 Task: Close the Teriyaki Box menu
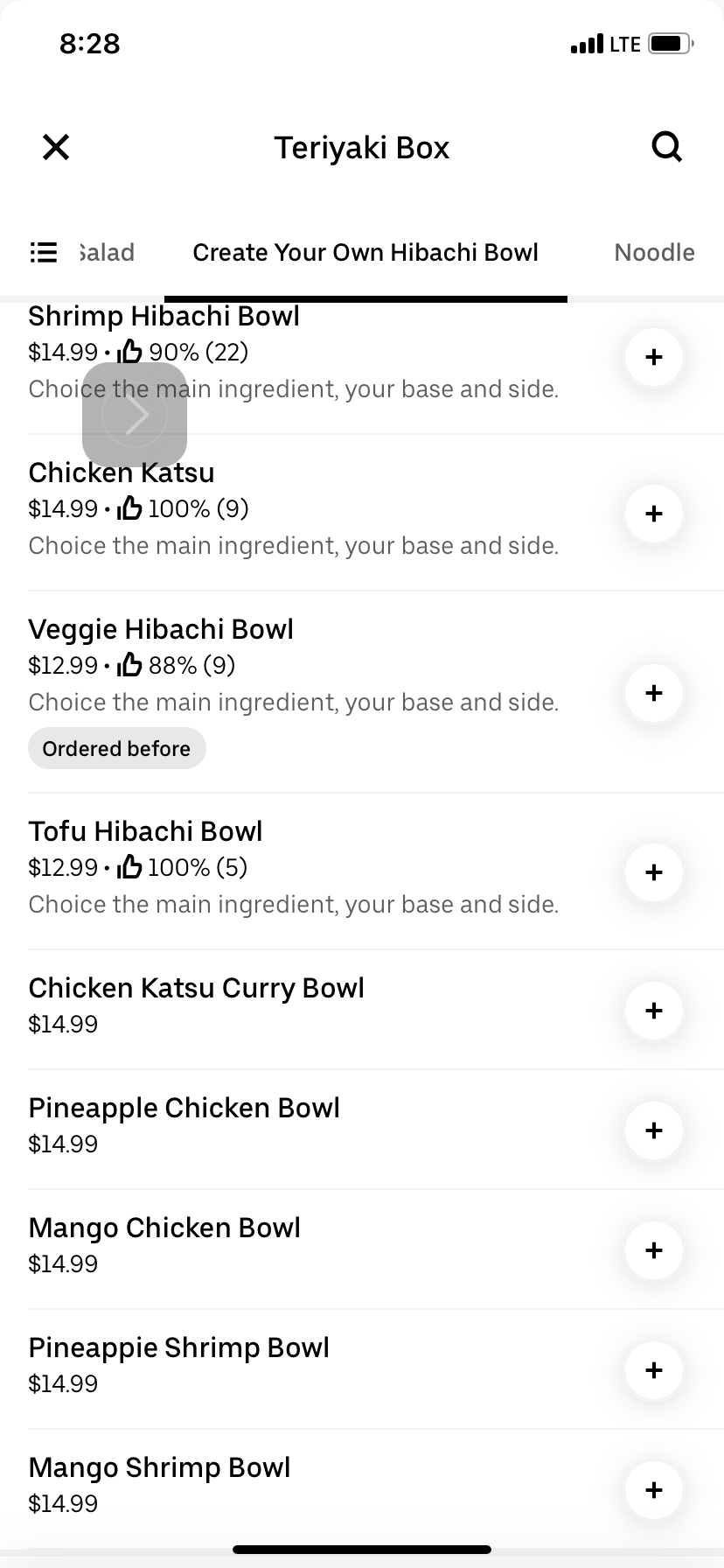click(56, 147)
